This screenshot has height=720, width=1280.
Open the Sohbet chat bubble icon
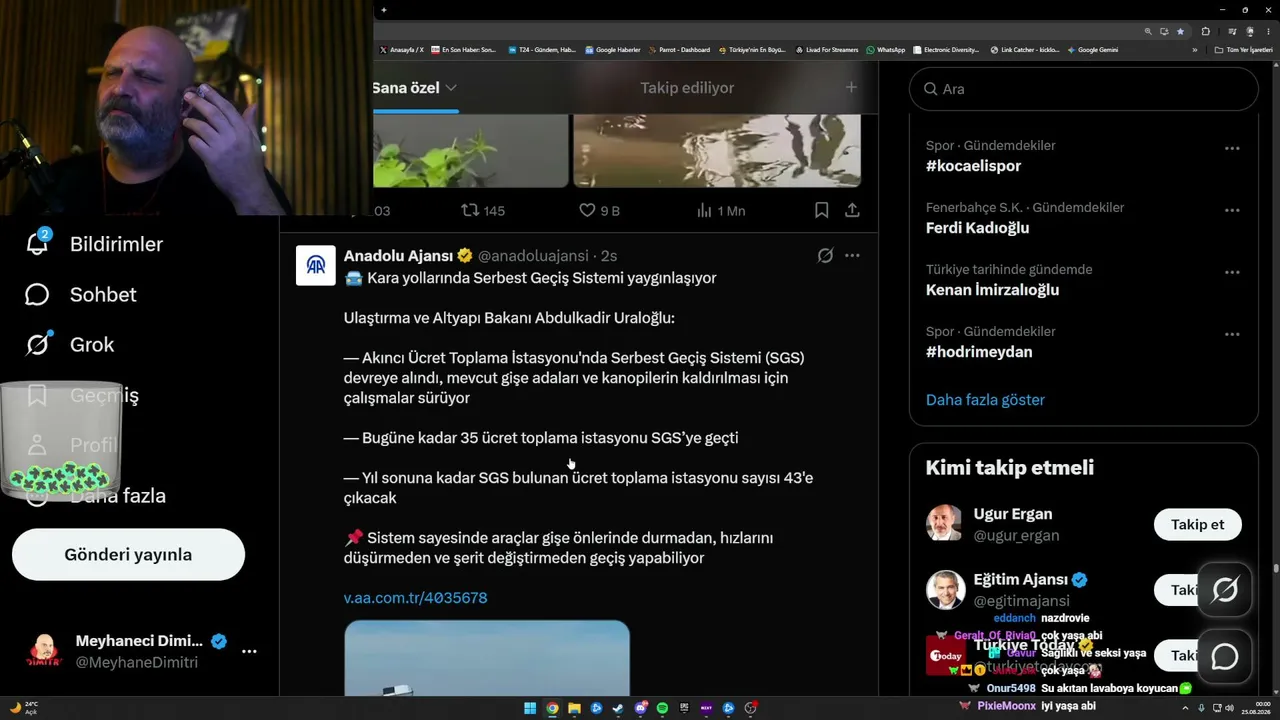point(37,294)
